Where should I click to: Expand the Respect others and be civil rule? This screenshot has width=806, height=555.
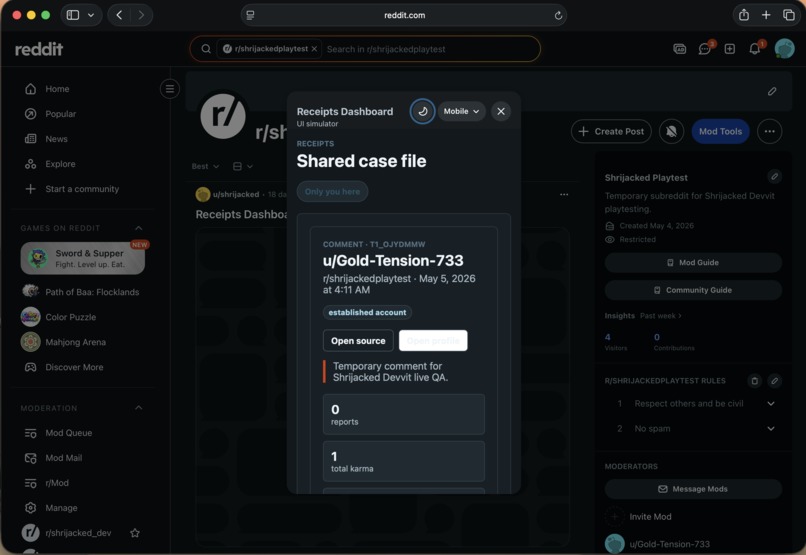(x=771, y=403)
